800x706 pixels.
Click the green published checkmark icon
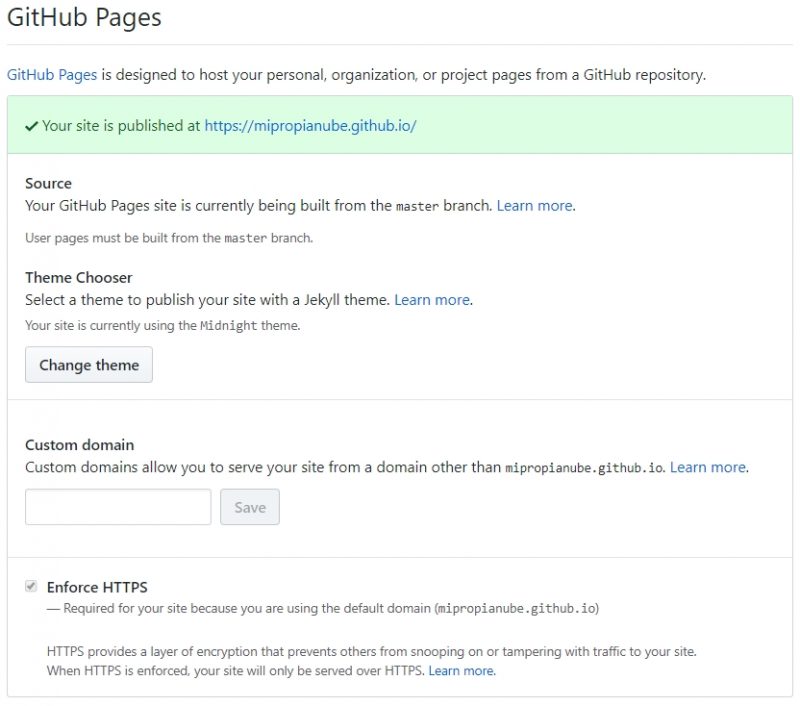[32, 126]
